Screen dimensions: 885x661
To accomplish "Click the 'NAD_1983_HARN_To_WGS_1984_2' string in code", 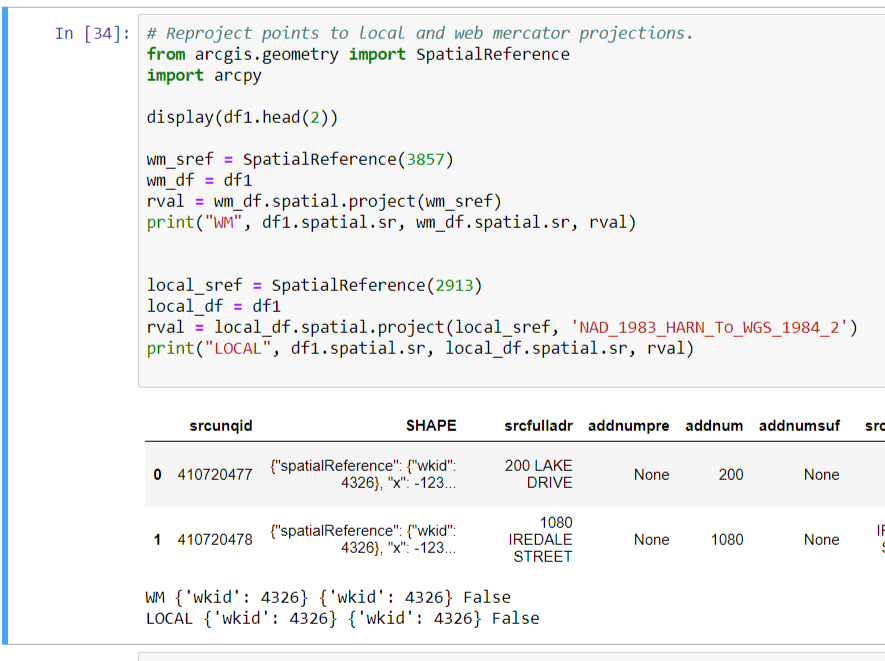I will pos(709,327).
